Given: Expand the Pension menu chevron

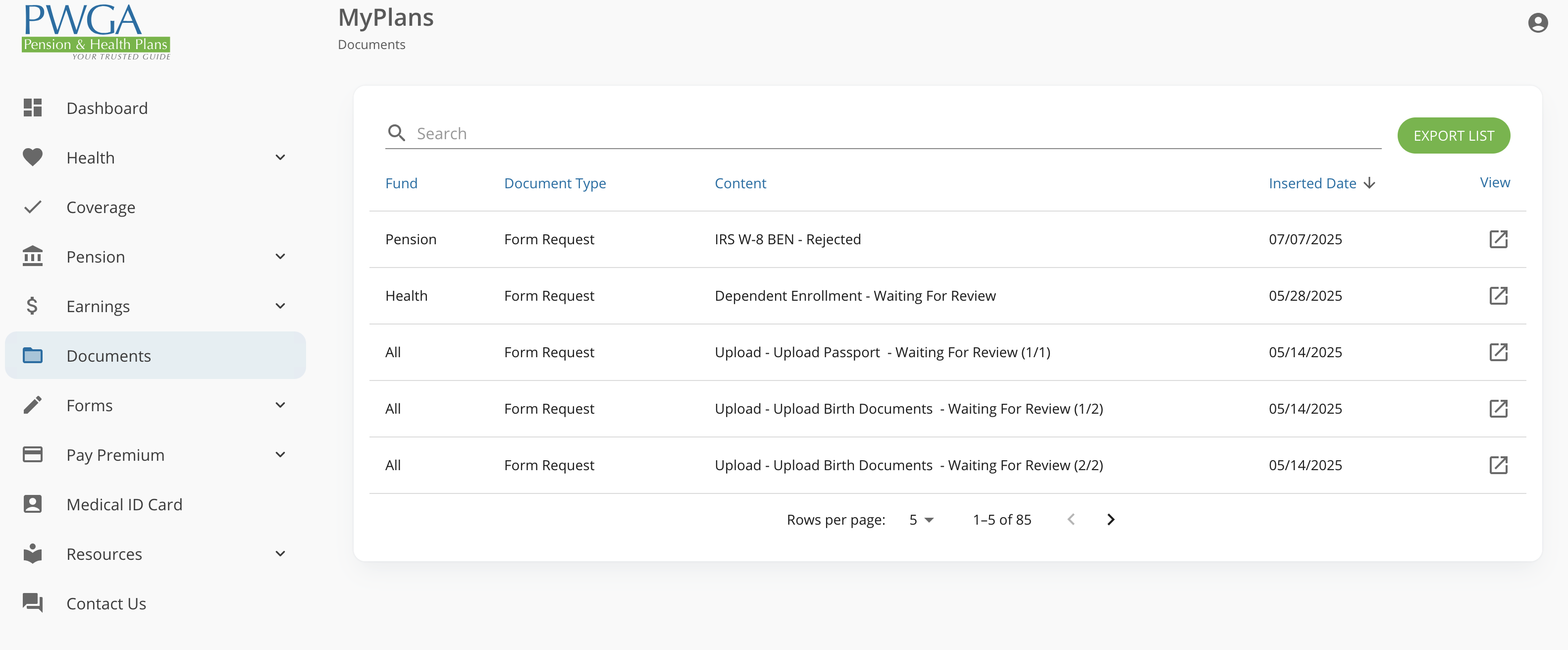Looking at the screenshot, I should (280, 257).
